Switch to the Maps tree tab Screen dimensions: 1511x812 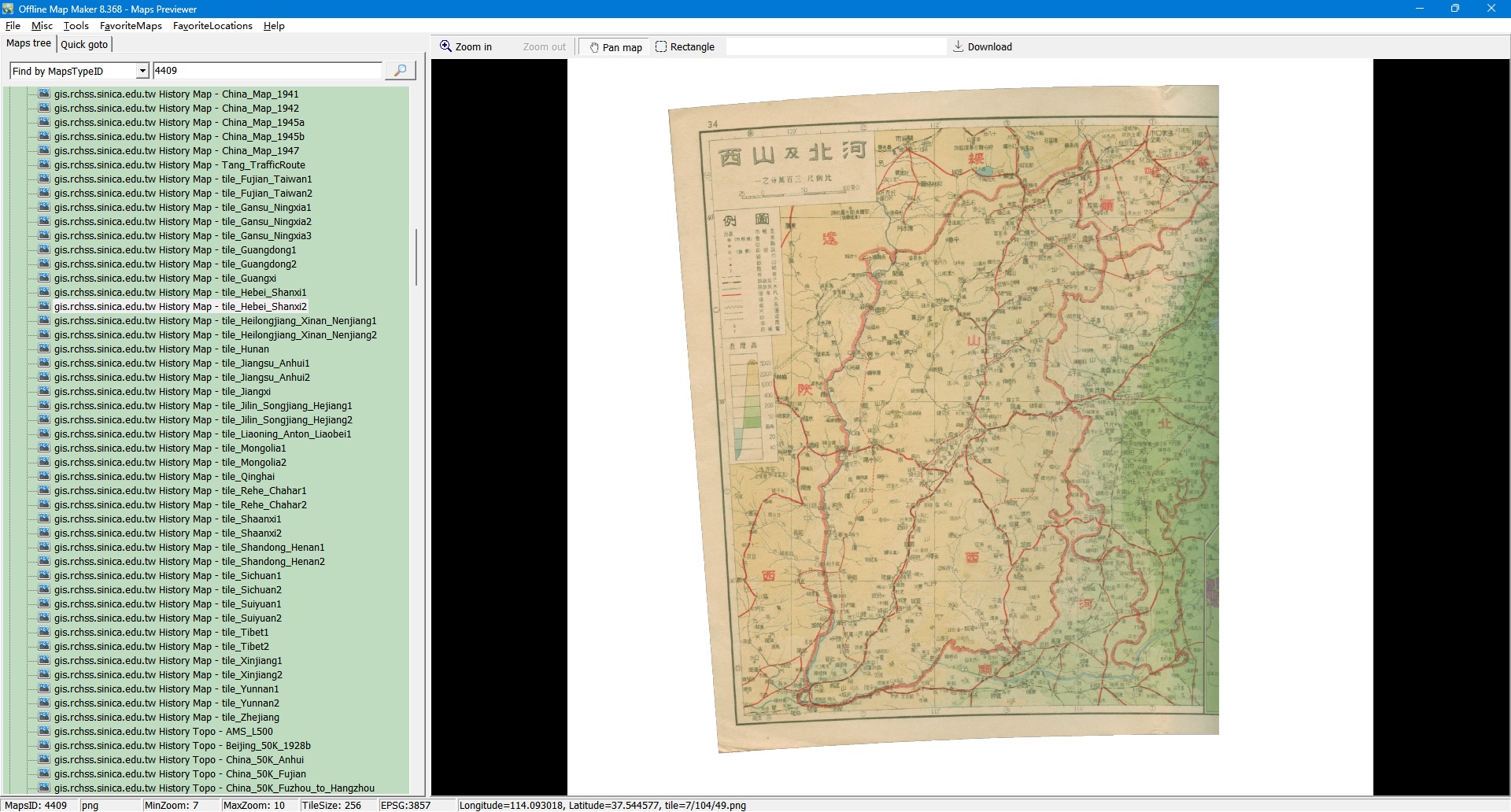pos(28,43)
